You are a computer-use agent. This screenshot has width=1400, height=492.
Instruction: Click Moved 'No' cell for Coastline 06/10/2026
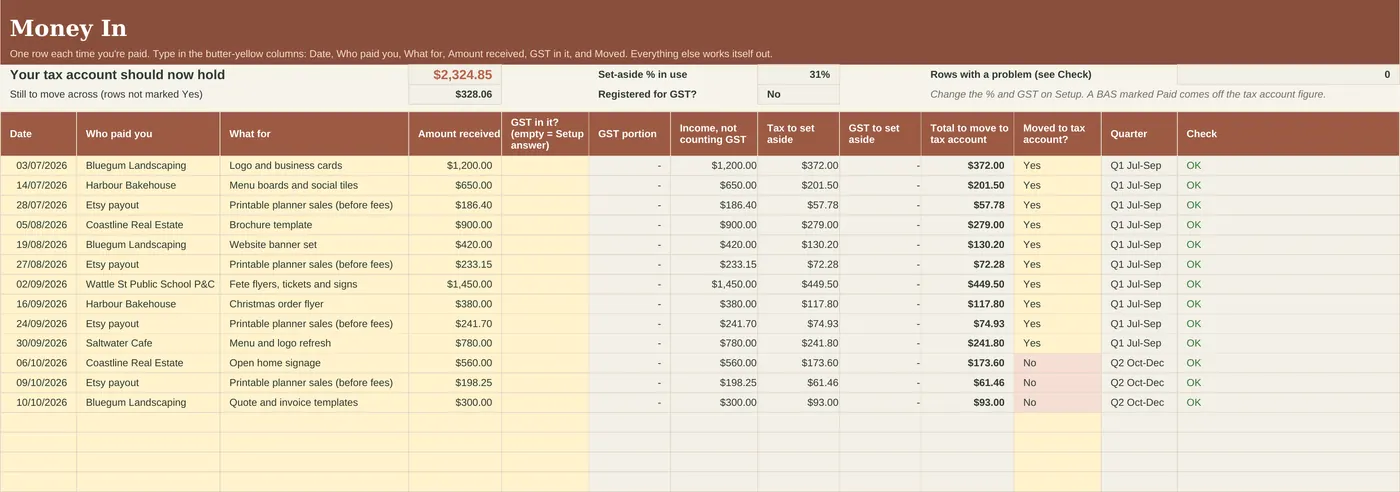pyautogui.click(x=1057, y=364)
